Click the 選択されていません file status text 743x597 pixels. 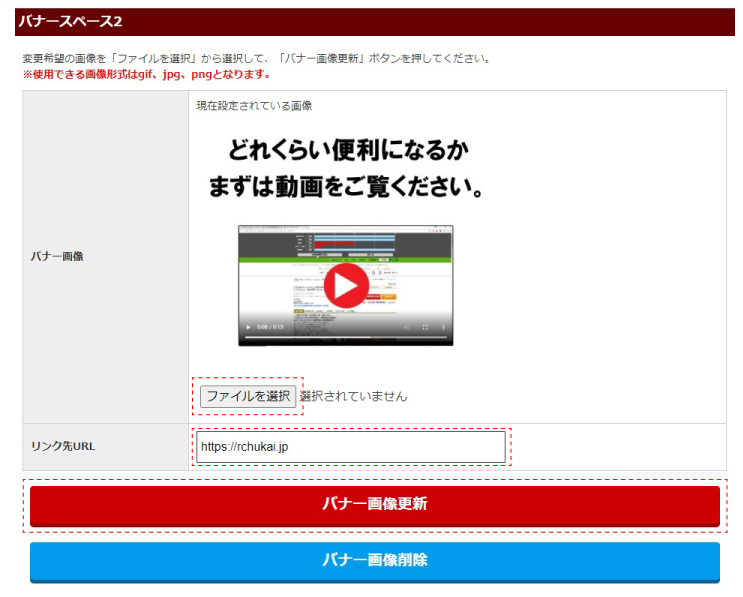point(353,396)
